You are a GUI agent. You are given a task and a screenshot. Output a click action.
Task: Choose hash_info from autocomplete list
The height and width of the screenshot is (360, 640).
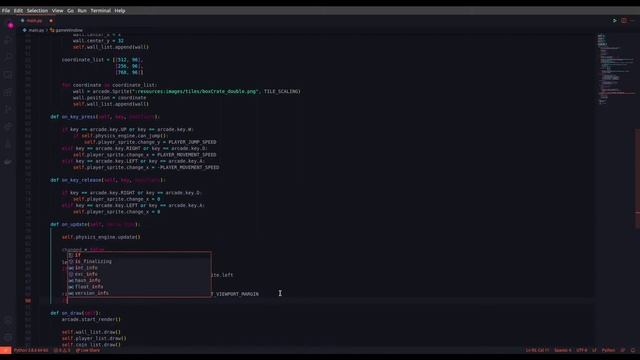(139, 280)
